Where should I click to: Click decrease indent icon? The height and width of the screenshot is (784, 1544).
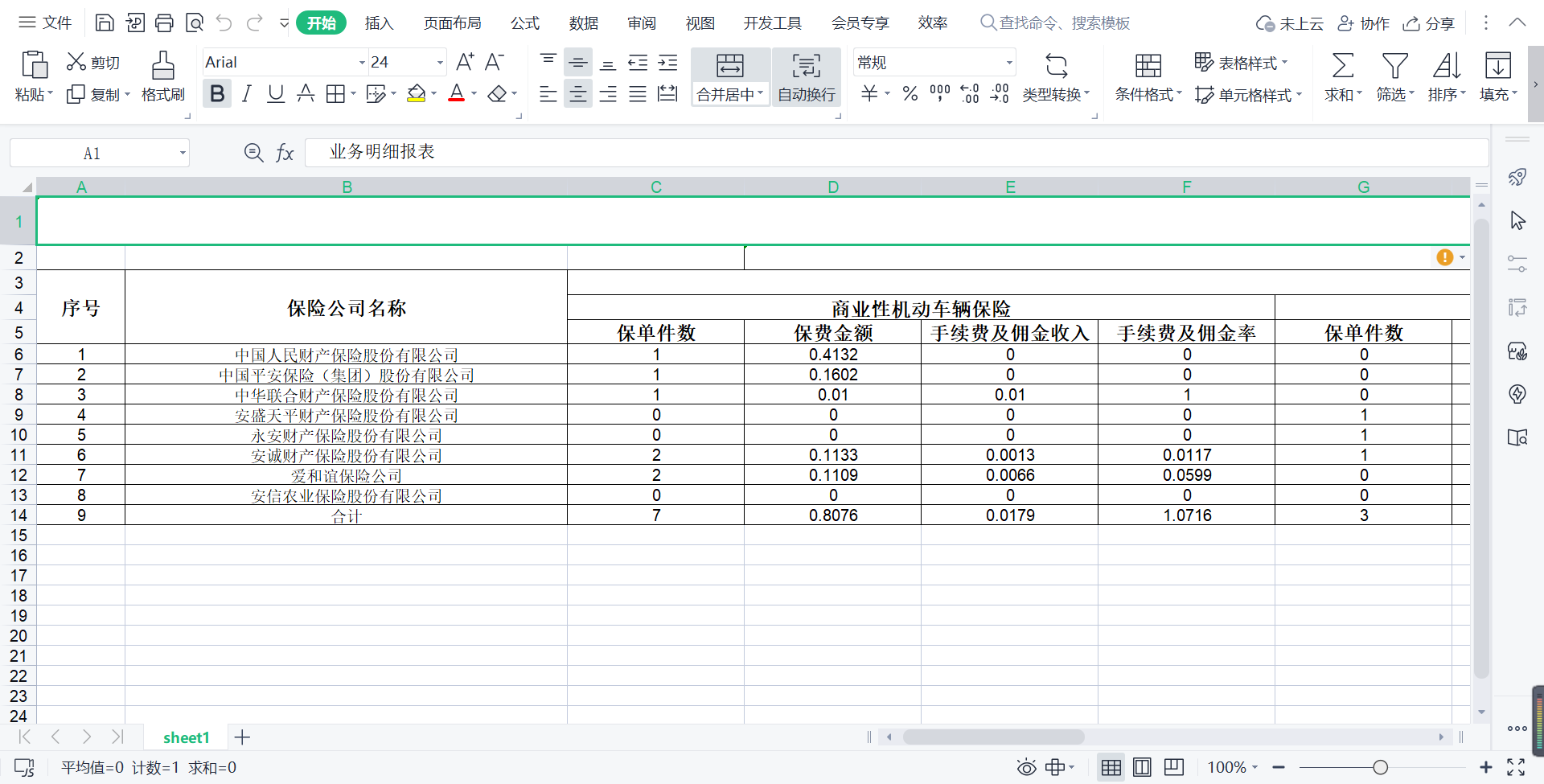(x=638, y=62)
